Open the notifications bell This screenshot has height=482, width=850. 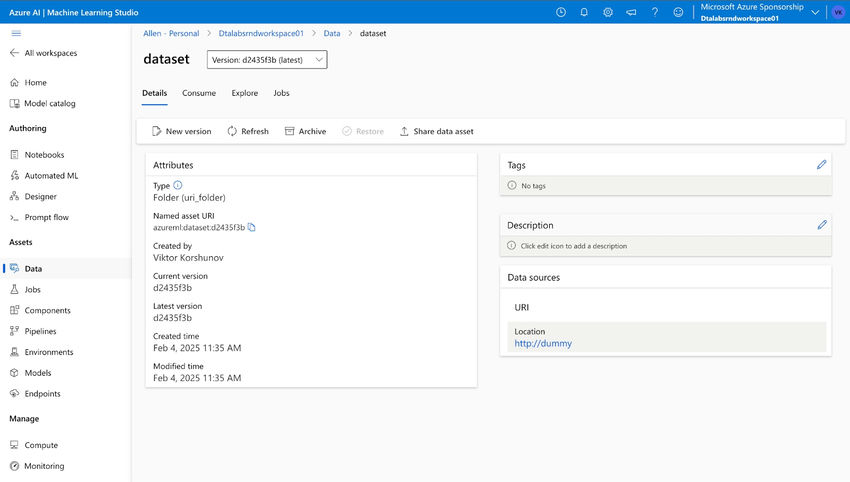click(x=584, y=12)
